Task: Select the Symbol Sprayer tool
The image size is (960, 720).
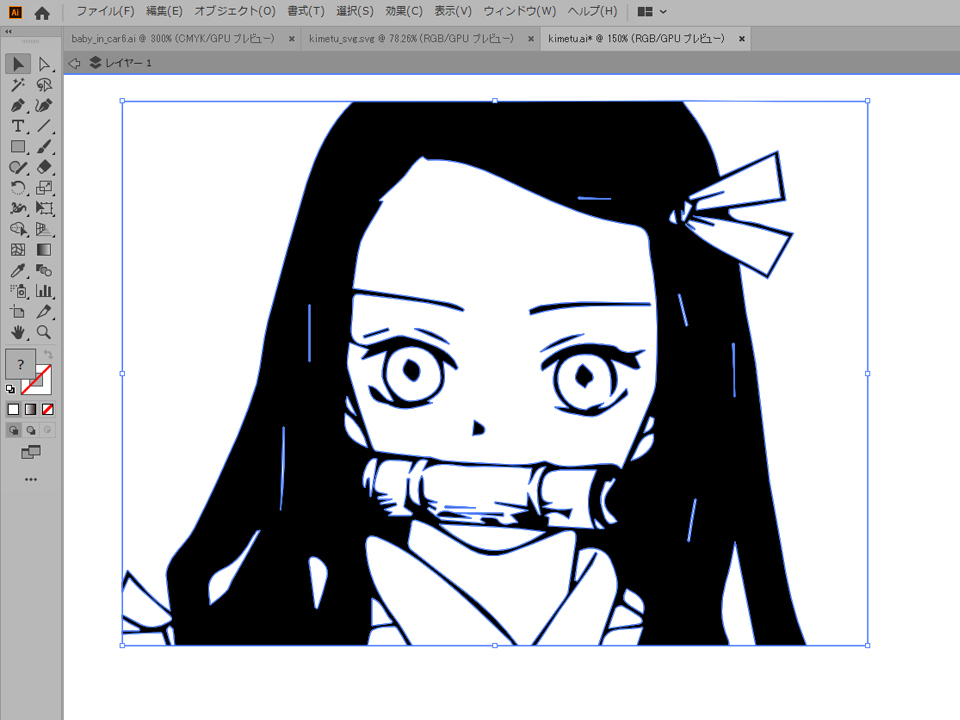Action: point(18,291)
